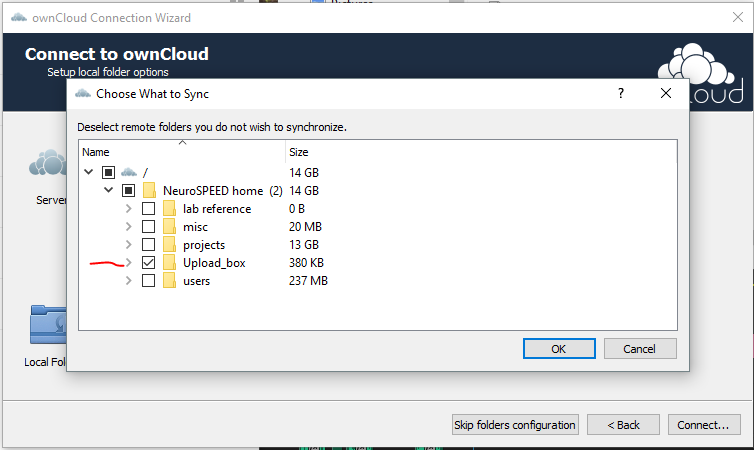The image size is (754, 450).
Task: Collapse the root '/' tree node
Action: (88, 172)
